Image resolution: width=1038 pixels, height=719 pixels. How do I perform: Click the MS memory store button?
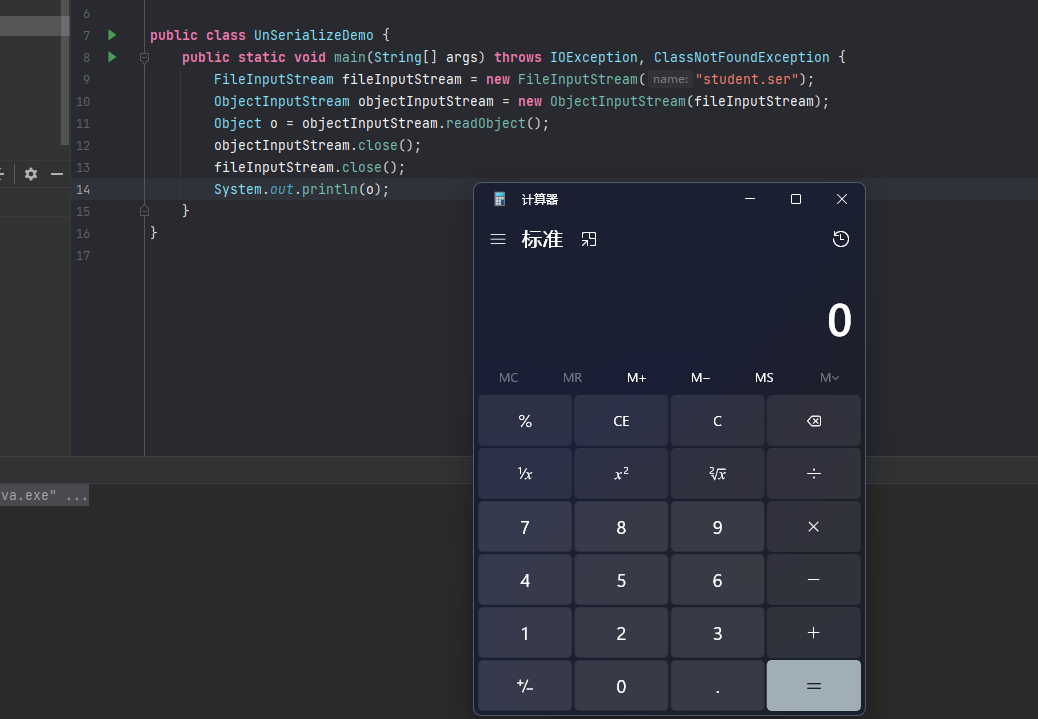click(764, 377)
